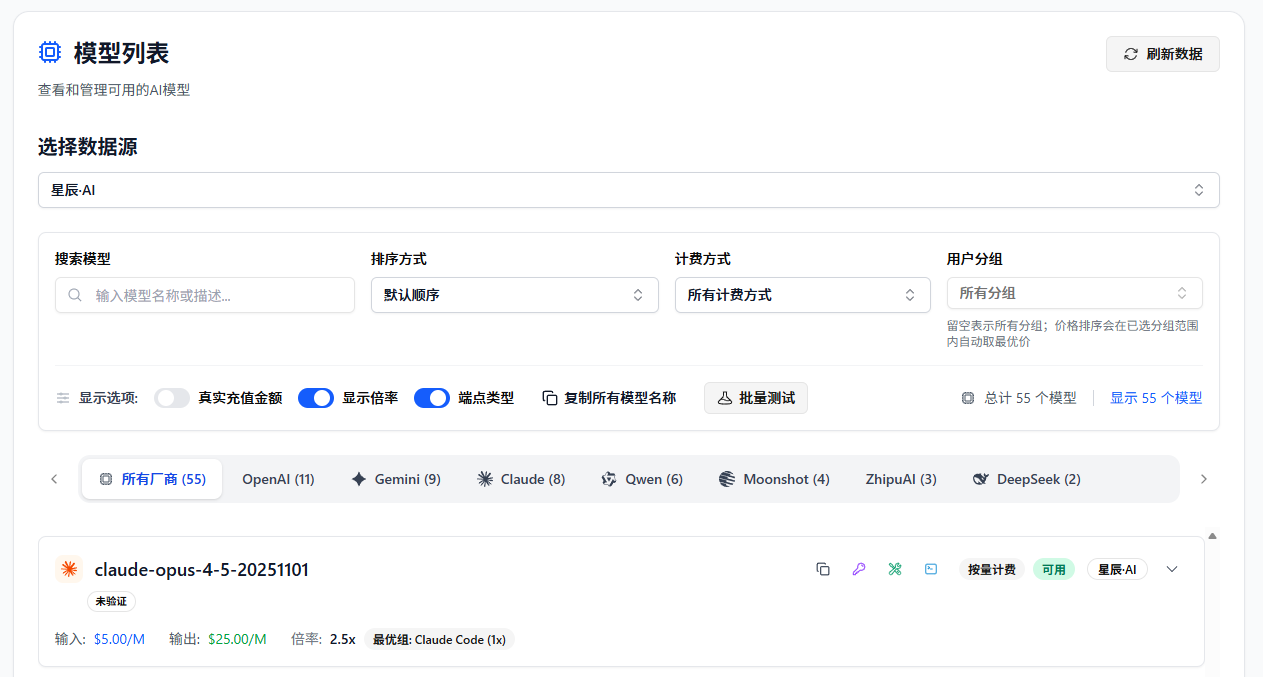The height and width of the screenshot is (677, 1263).
Task: Focus the 搜索模型 search input field
Action: [205, 295]
